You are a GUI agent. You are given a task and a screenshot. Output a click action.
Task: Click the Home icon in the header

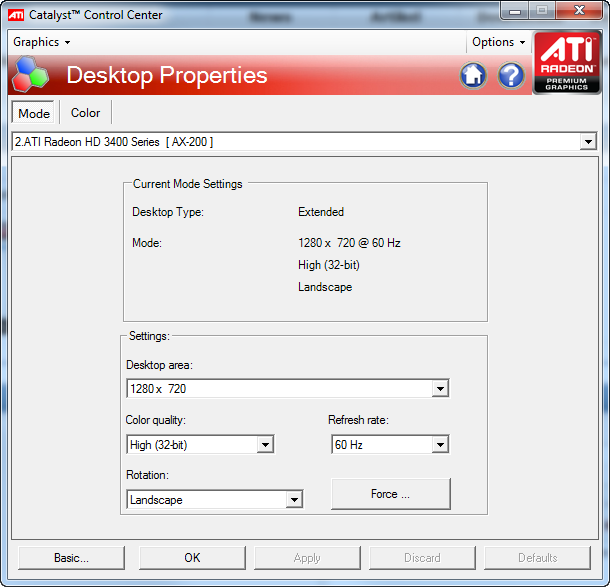pos(473,75)
